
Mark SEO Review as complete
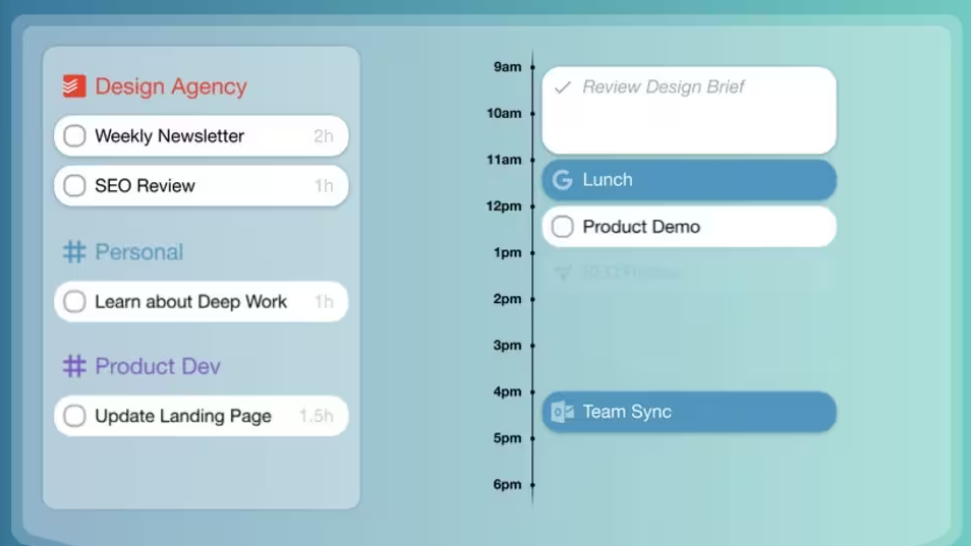75,185
